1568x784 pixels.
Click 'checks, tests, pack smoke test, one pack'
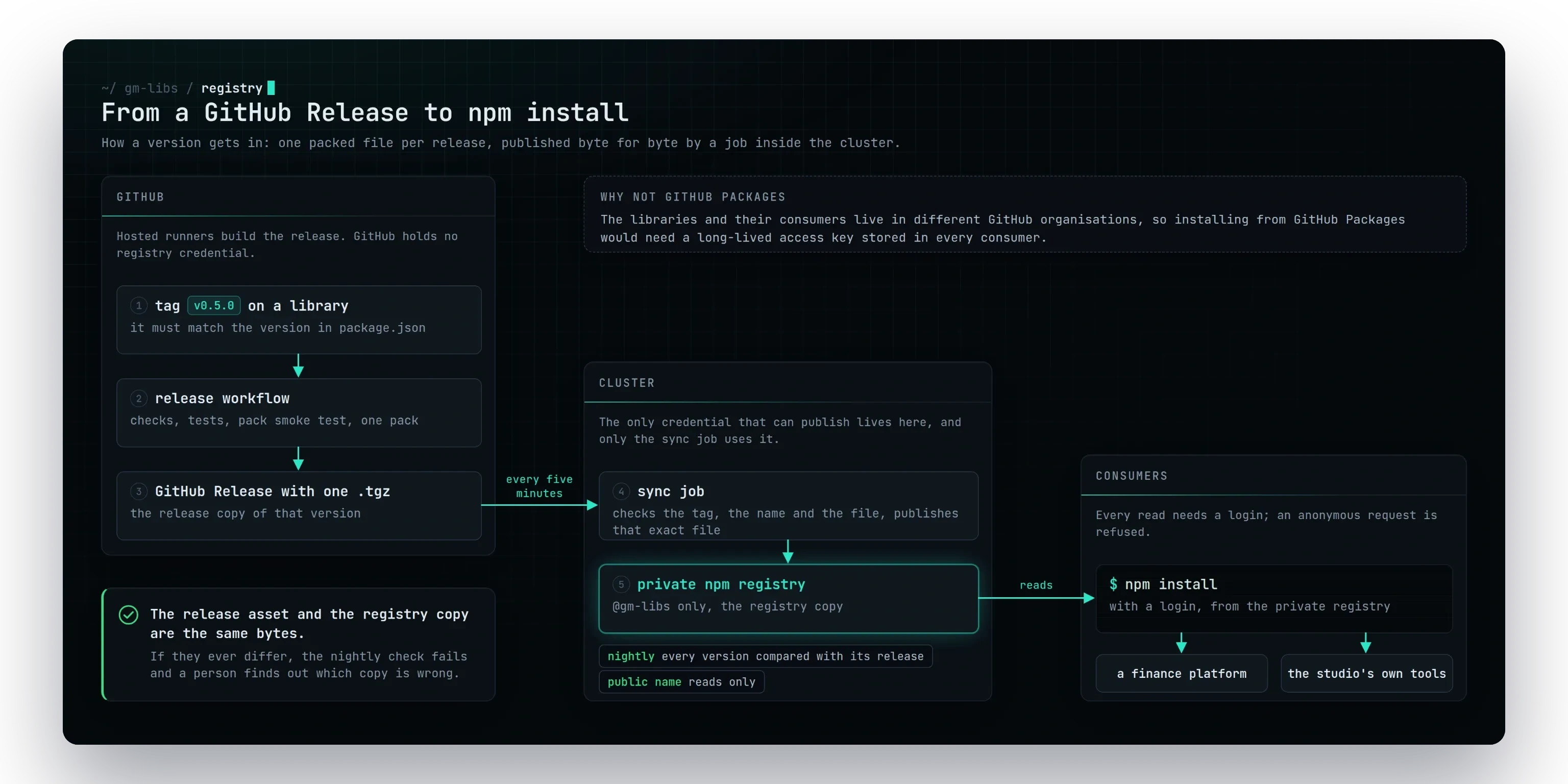point(274,421)
